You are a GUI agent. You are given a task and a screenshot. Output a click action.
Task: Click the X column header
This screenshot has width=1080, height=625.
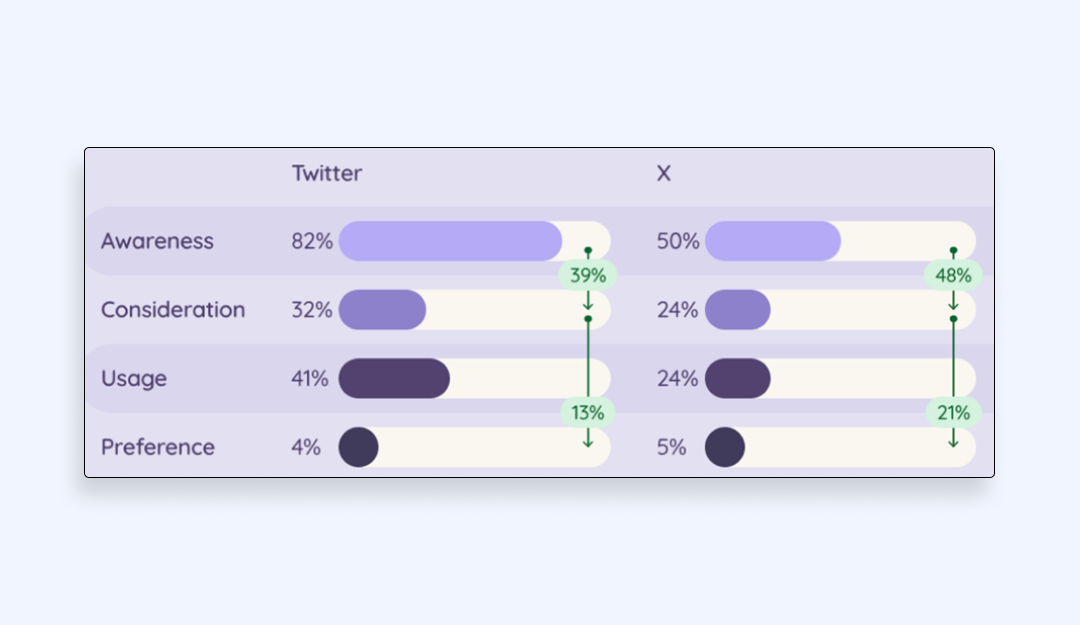point(663,173)
